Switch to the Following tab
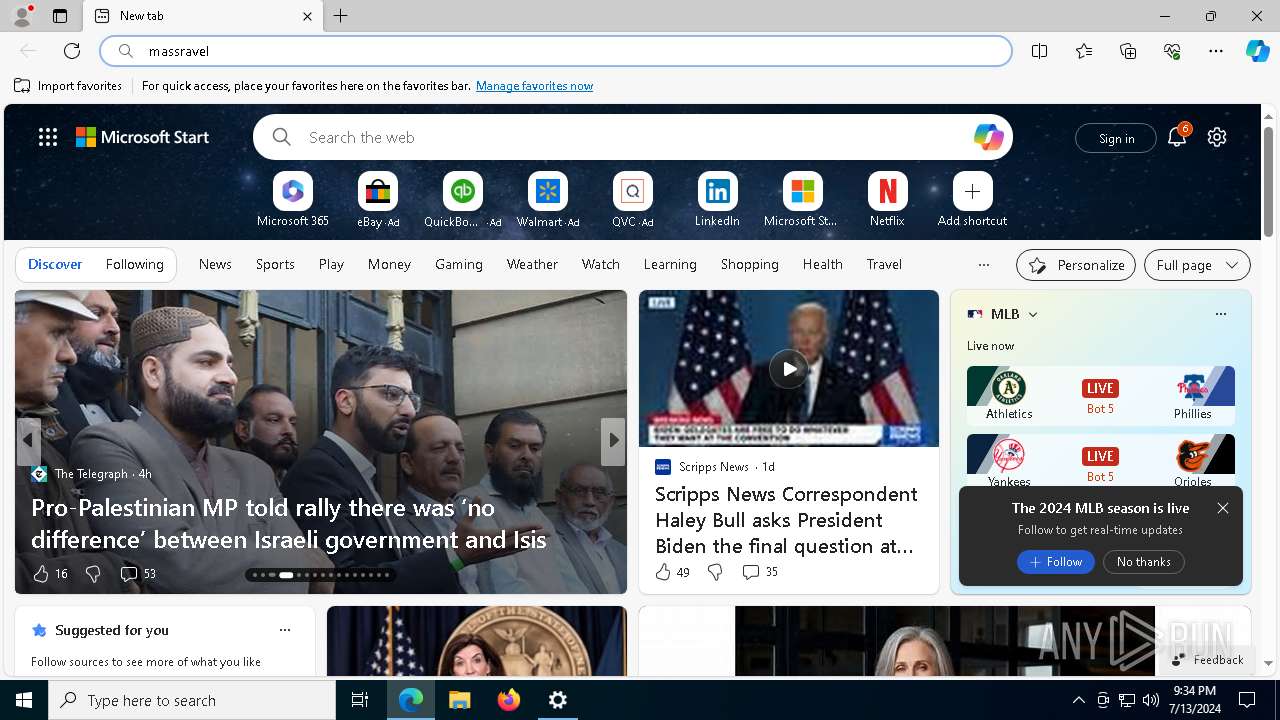Image resolution: width=1280 pixels, height=720 pixels. (134, 264)
